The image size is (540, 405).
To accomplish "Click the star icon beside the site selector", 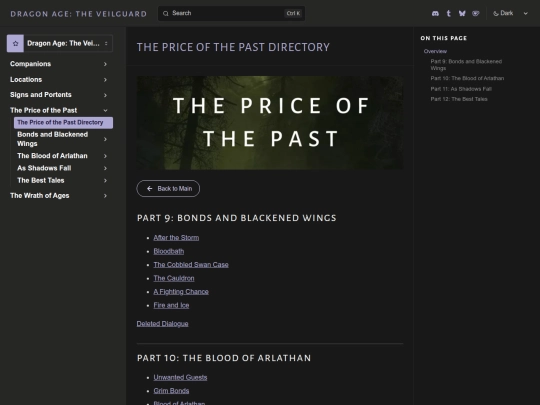I will click(15, 43).
